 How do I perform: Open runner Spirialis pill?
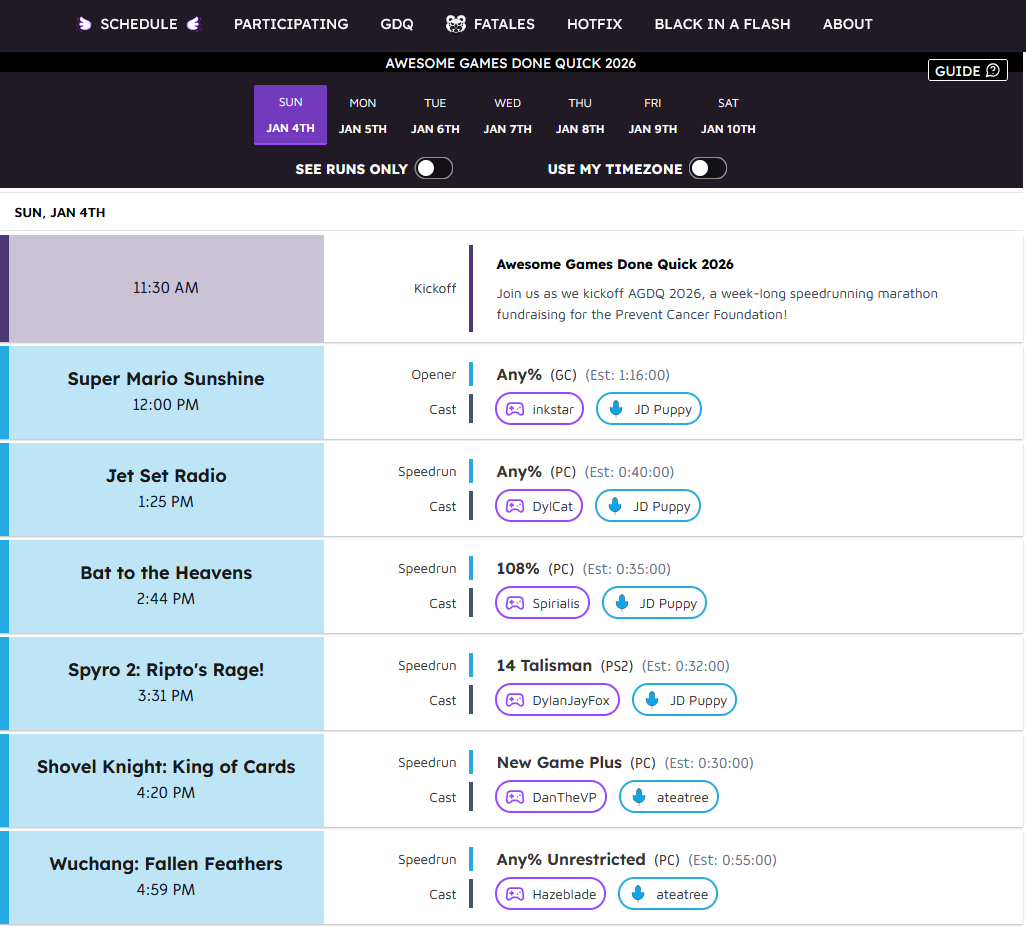[542, 603]
